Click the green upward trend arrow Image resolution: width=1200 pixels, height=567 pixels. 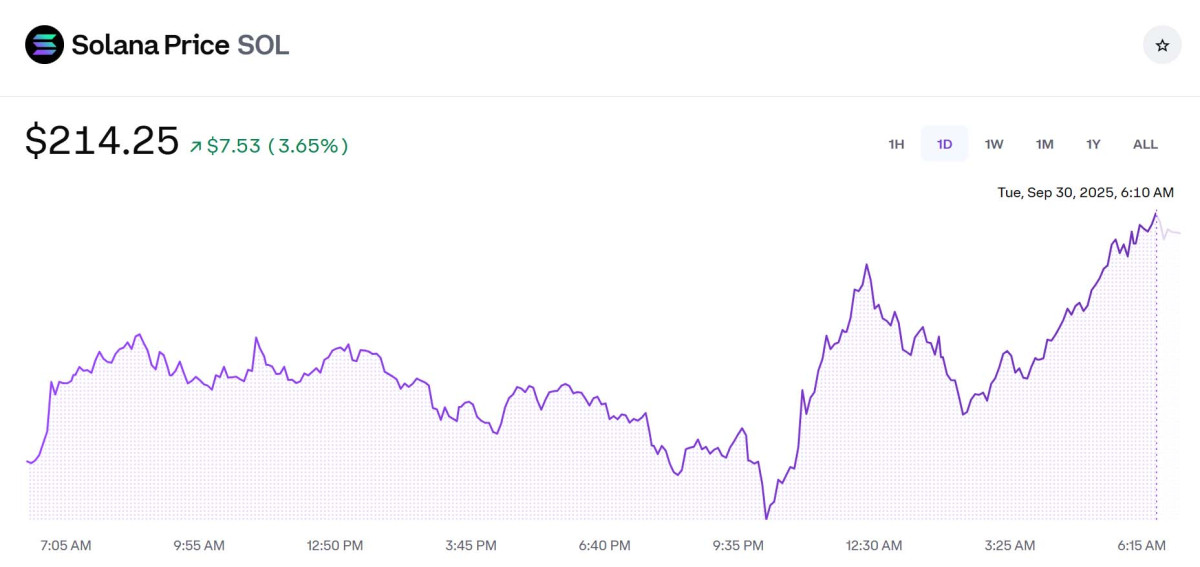196,146
